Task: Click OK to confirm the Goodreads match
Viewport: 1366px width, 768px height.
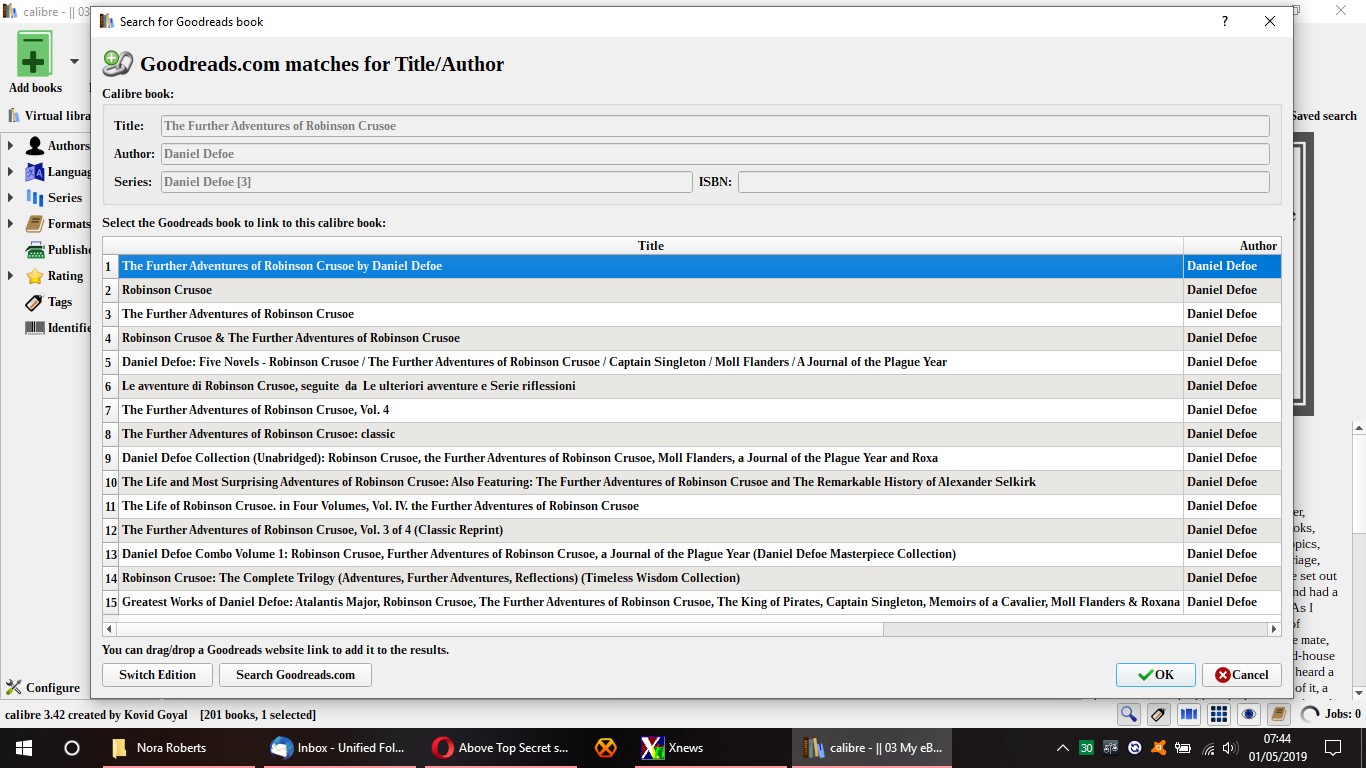Action: [1156, 675]
